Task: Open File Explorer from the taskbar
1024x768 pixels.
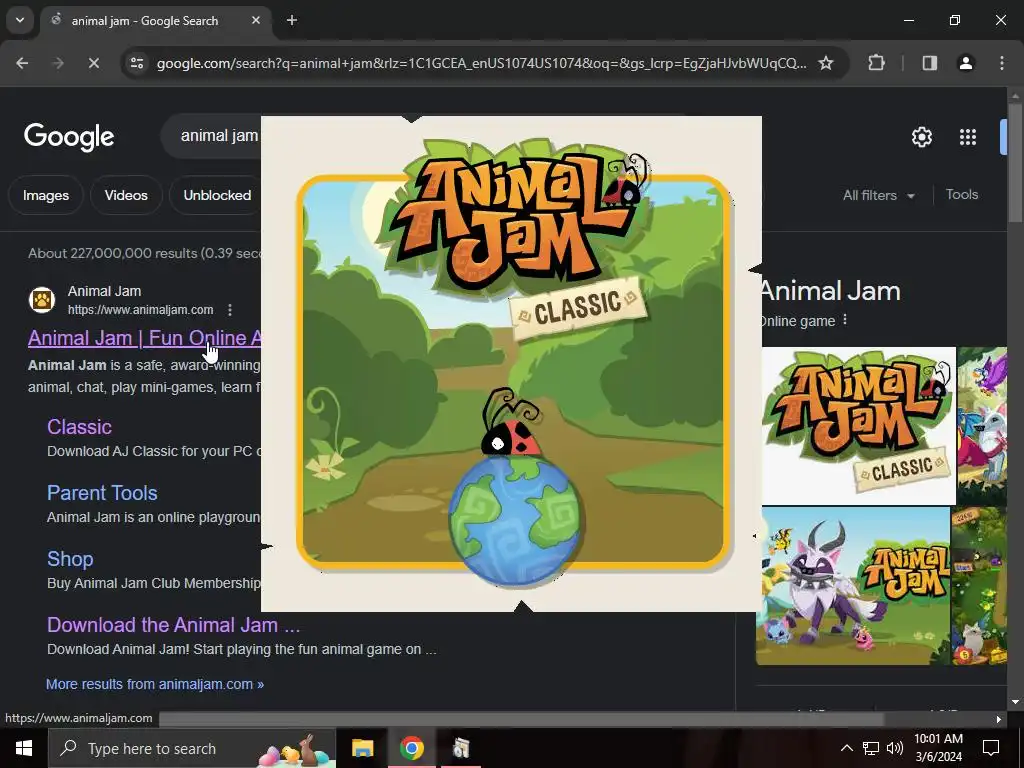Action: (362, 748)
